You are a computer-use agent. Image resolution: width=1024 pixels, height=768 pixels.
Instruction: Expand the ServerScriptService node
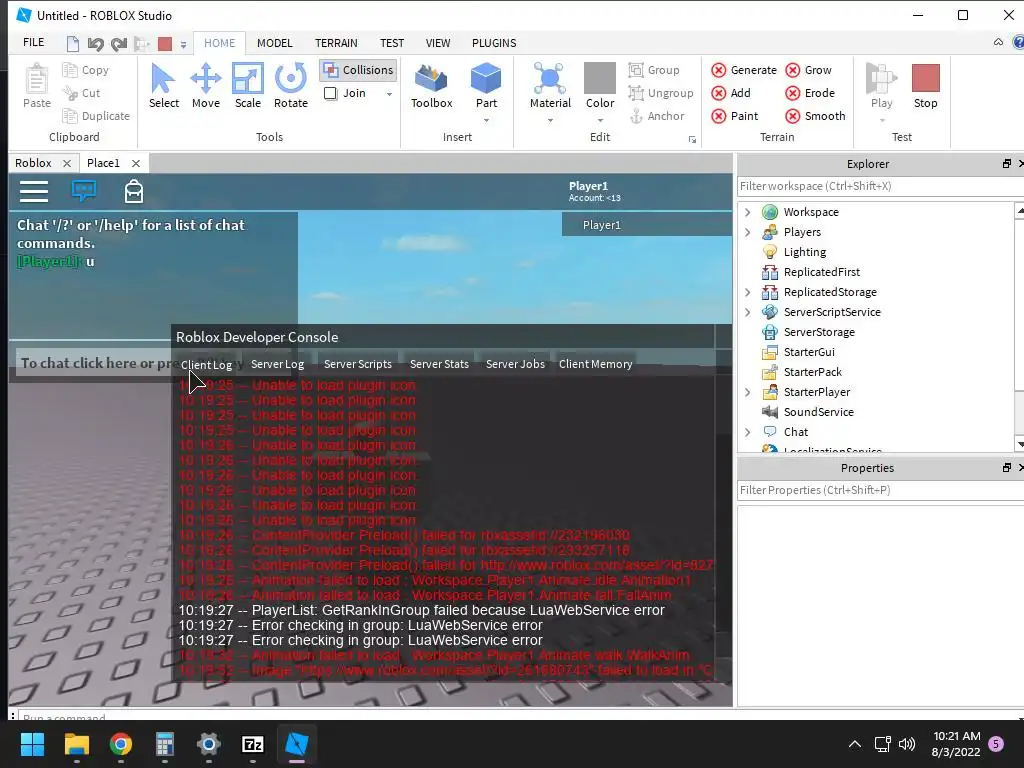[x=748, y=312]
